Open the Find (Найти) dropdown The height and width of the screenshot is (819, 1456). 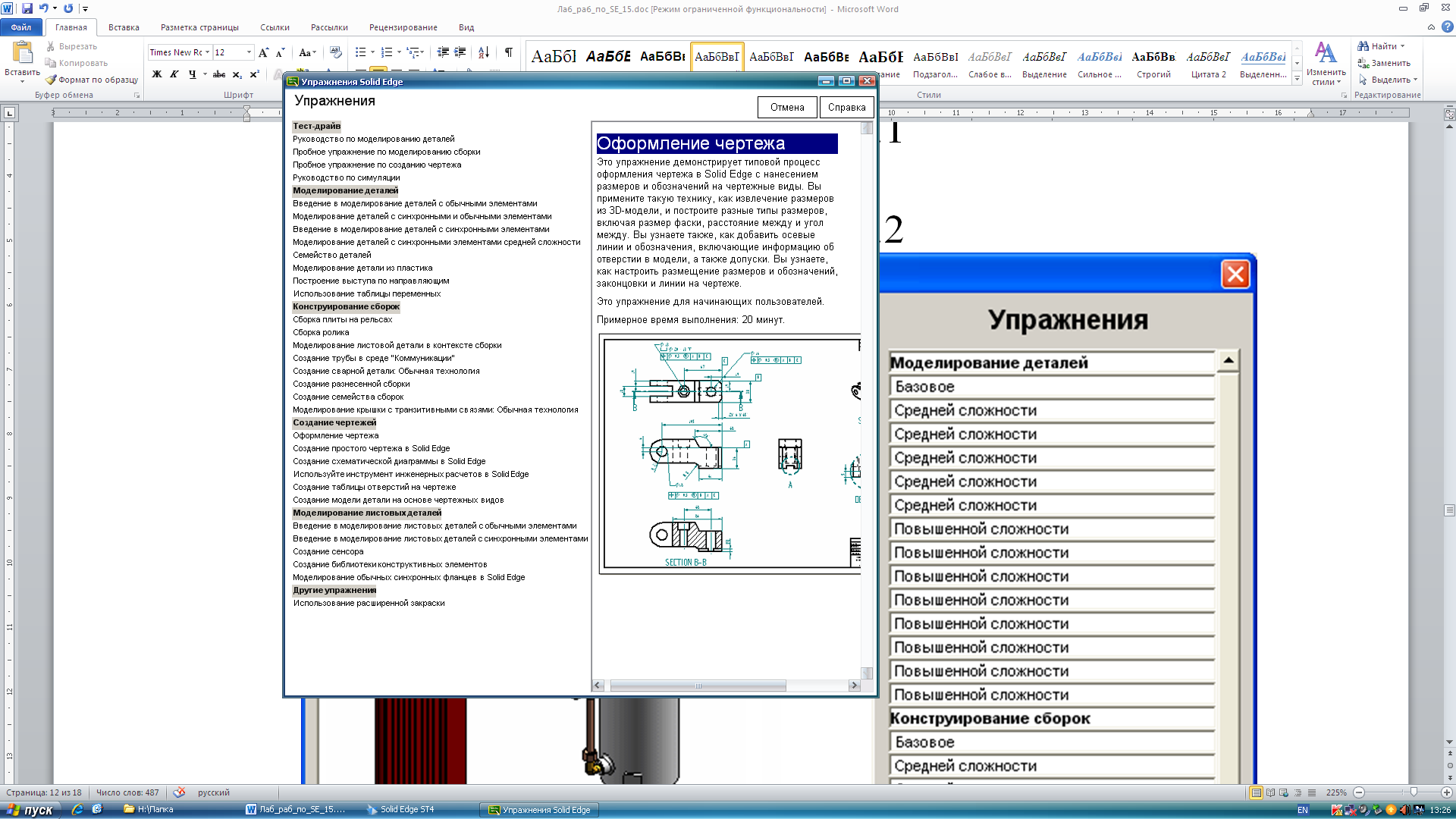tap(1402, 46)
